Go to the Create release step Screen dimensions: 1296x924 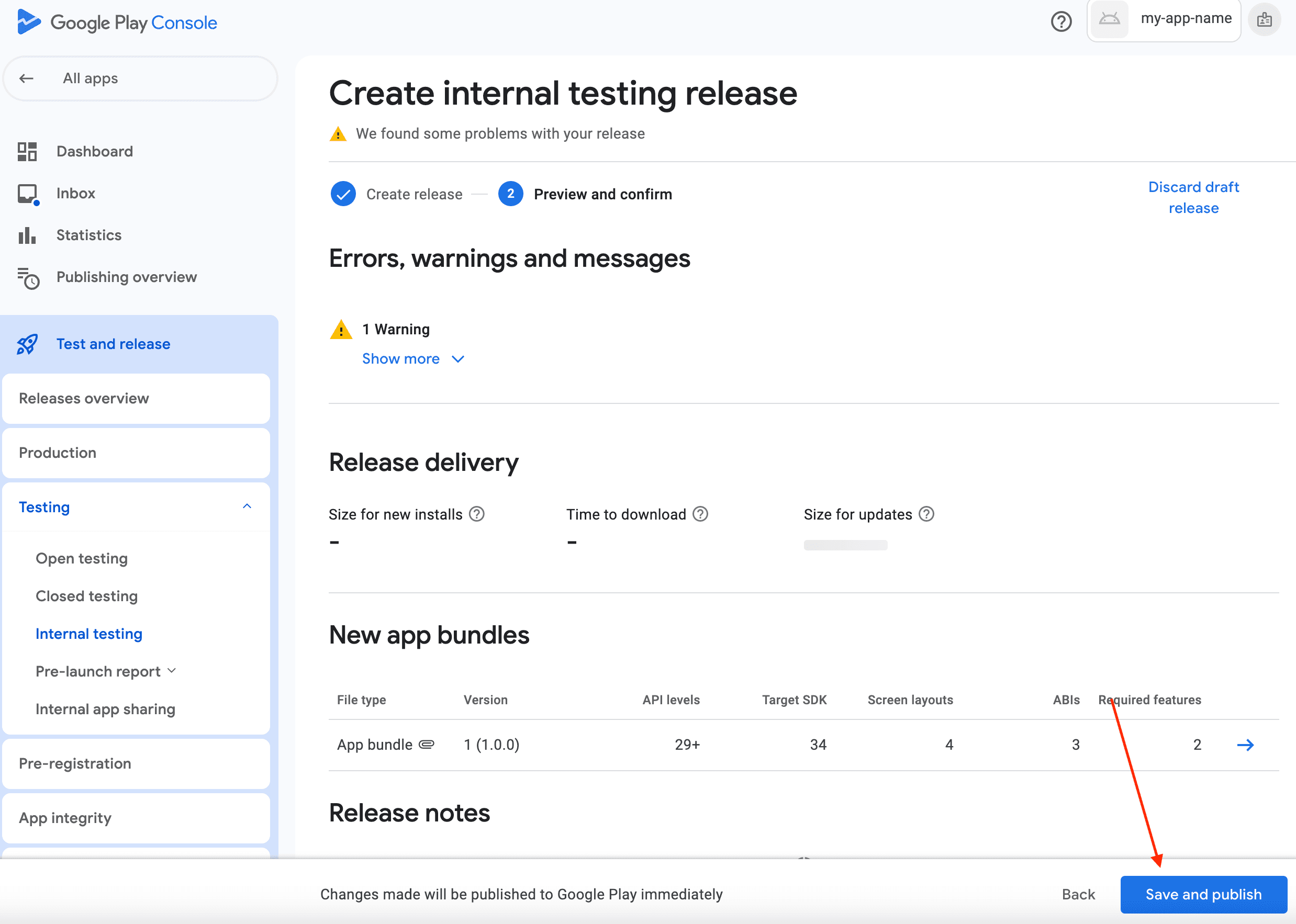tap(414, 194)
